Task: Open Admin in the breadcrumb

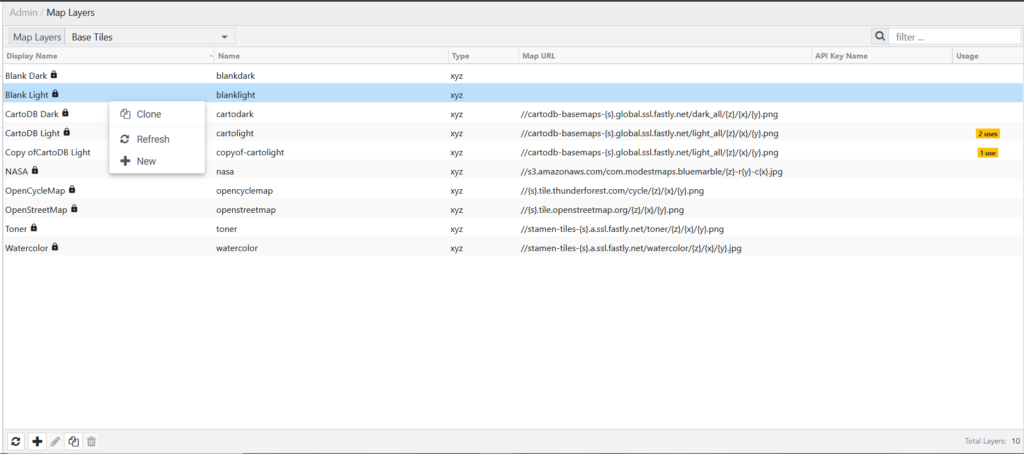Action: tap(23, 12)
